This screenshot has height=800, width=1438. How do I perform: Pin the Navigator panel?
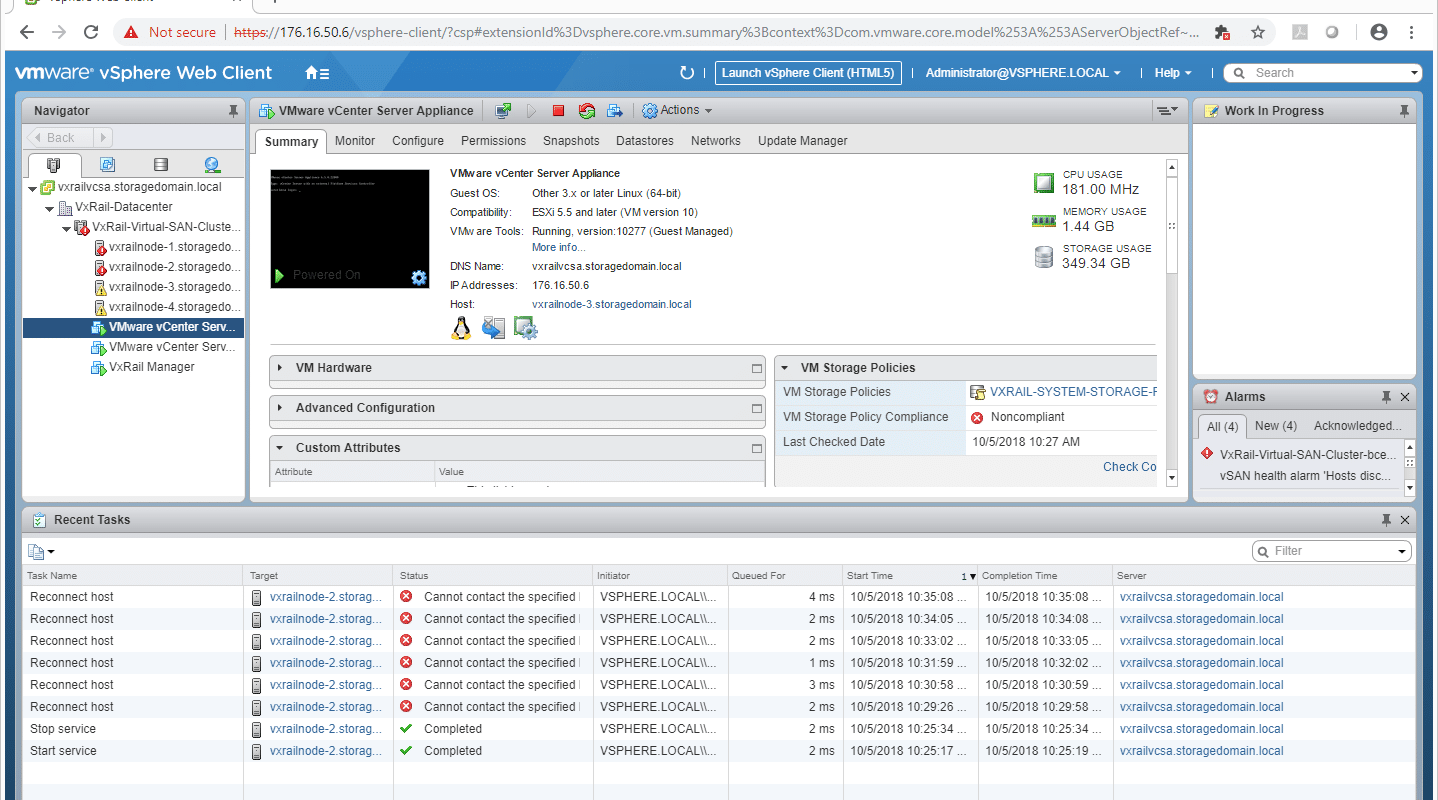pyautogui.click(x=233, y=111)
